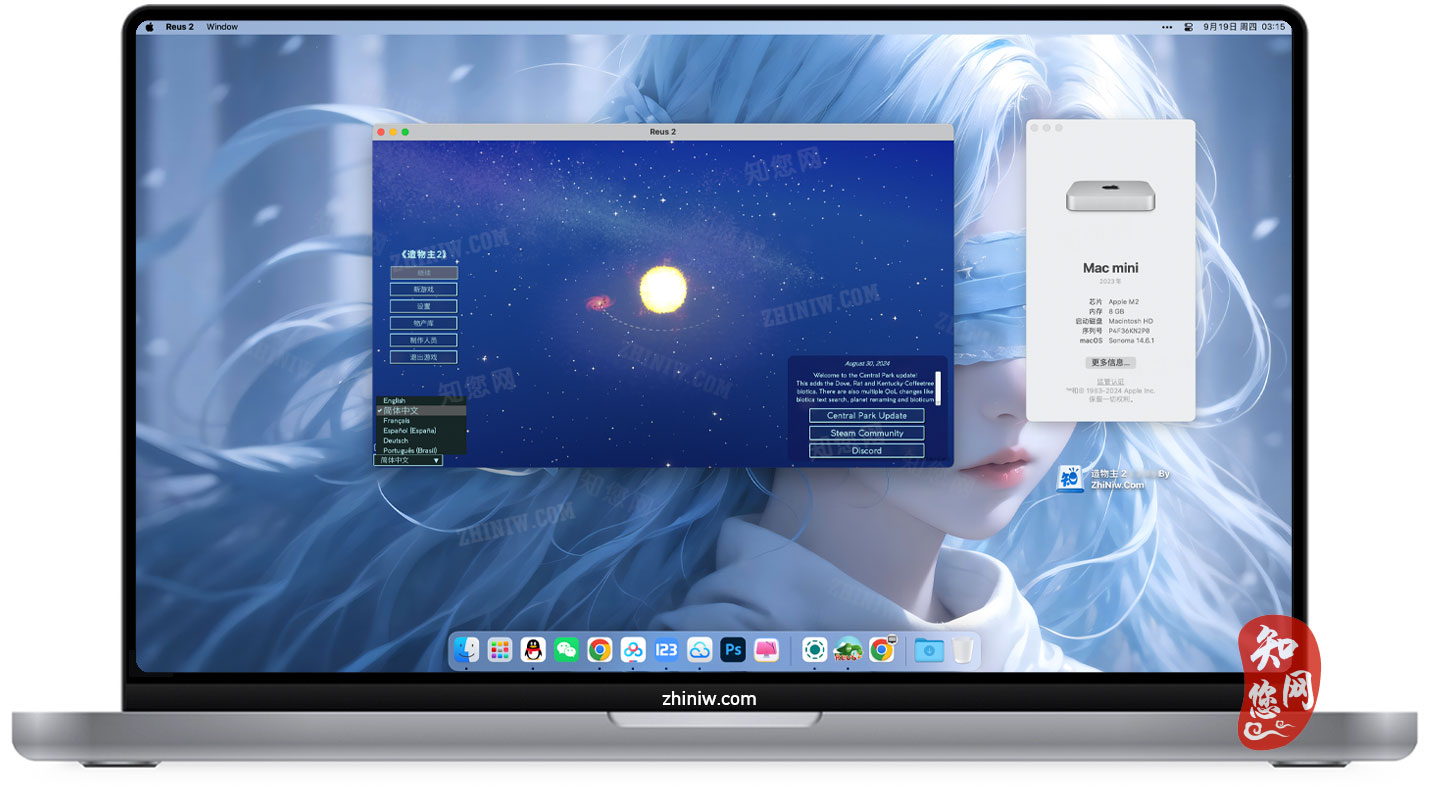Image resolution: width=1429 pixels, height=797 pixels.
Task: Pick Deutsch from language list
Action: point(421,440)
